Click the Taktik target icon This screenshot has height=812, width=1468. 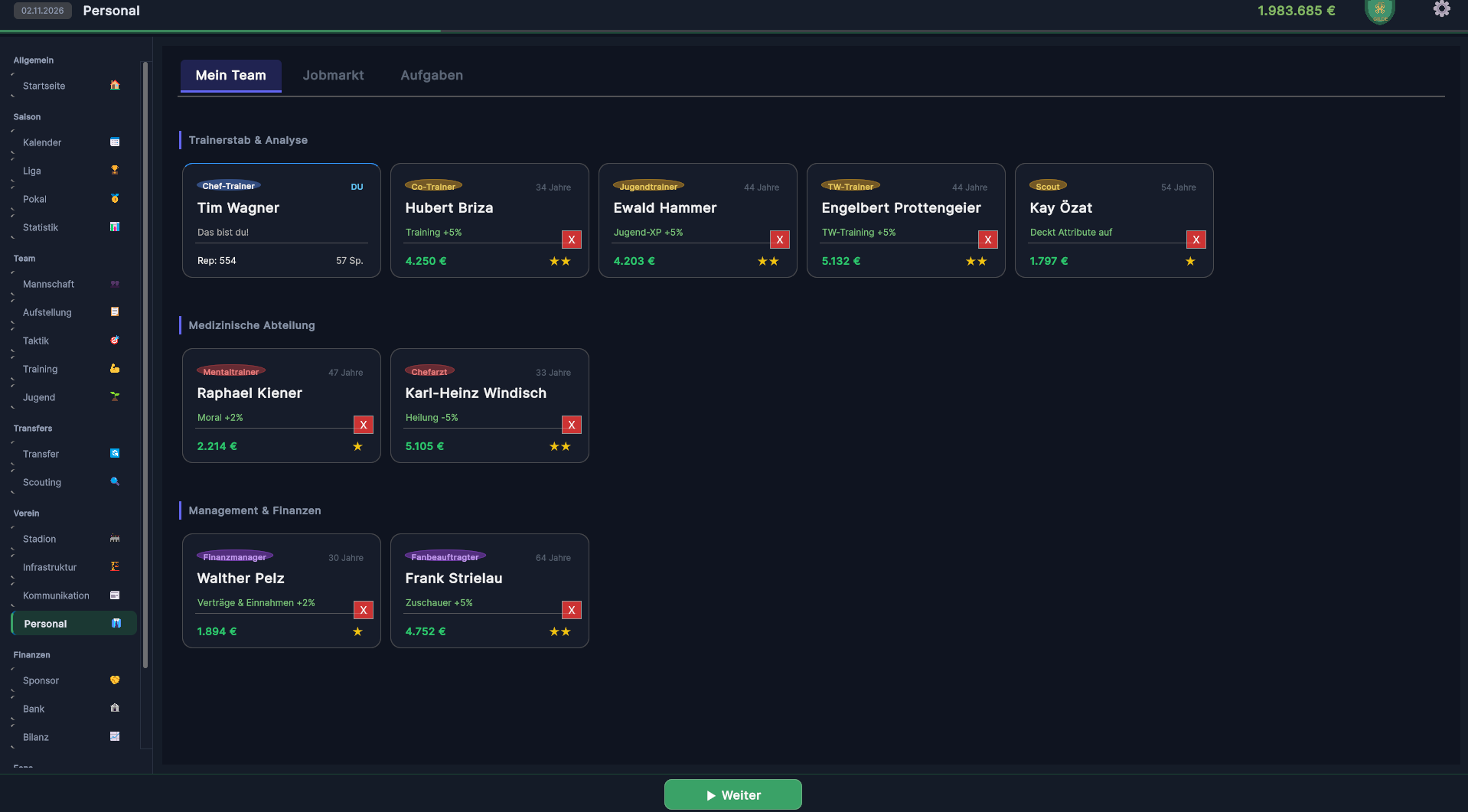pos(115,340)
